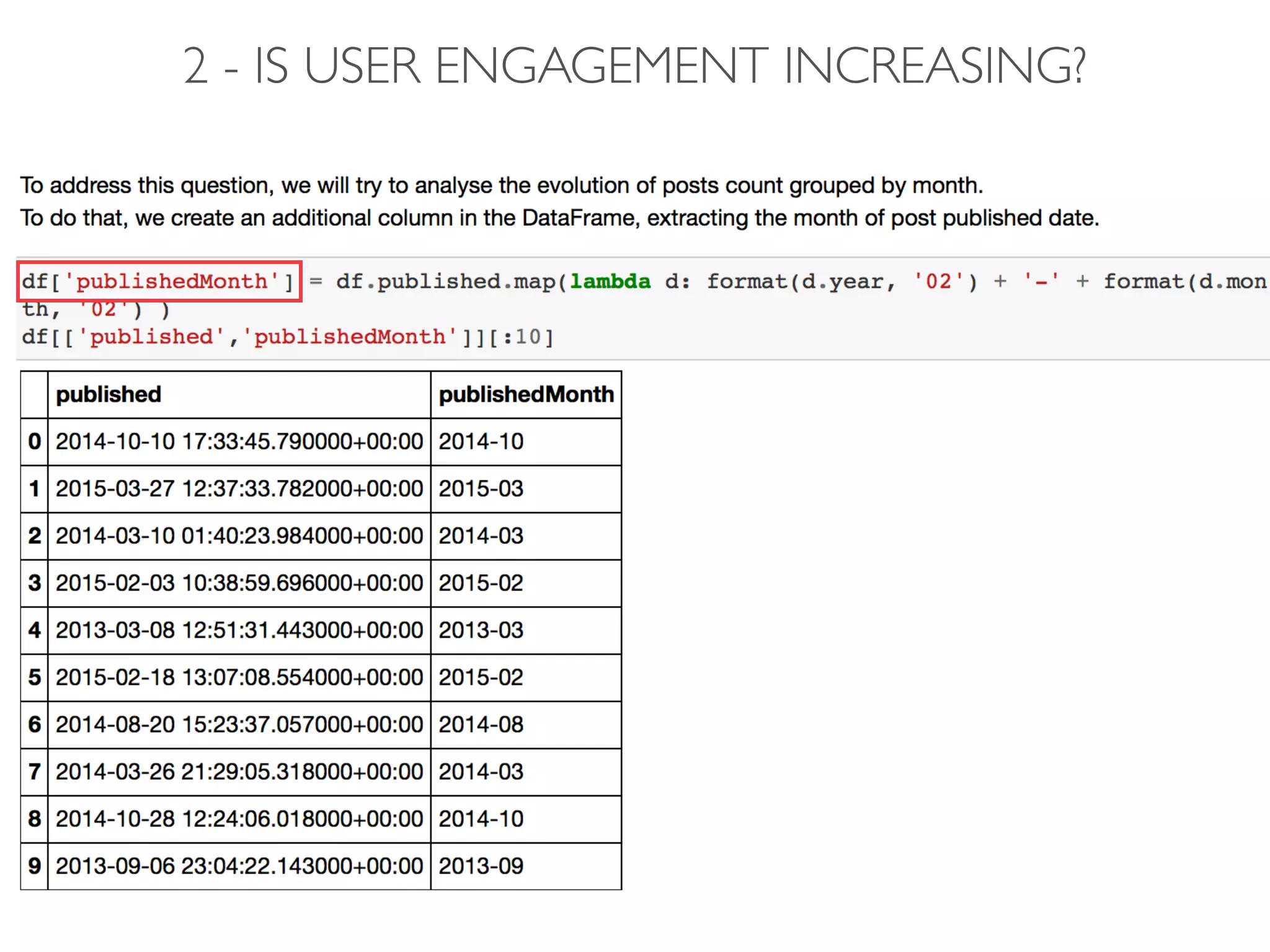1270x952 pixels.
Task: Click the last row value 2013-09
Action: (x=481, y=866)
